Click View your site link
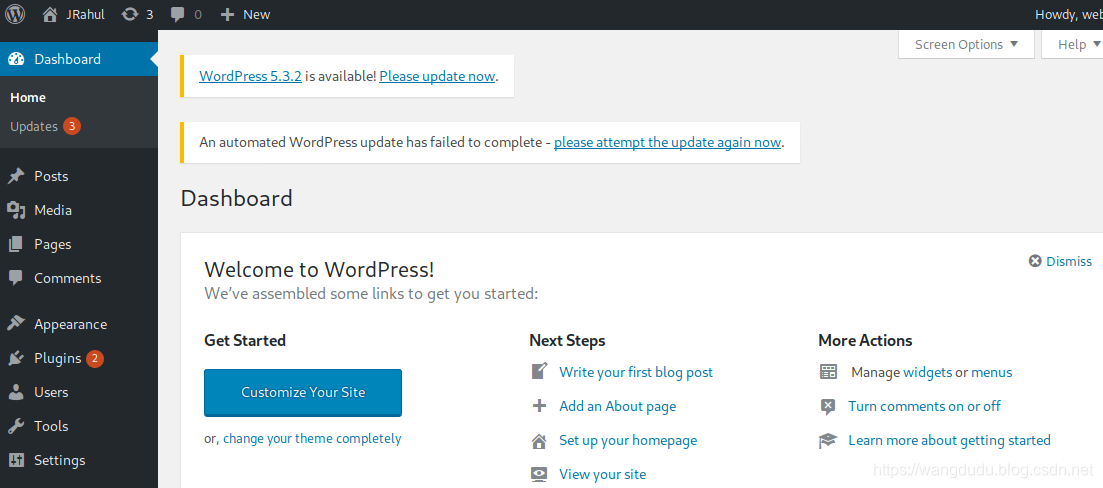 [602, 475]
